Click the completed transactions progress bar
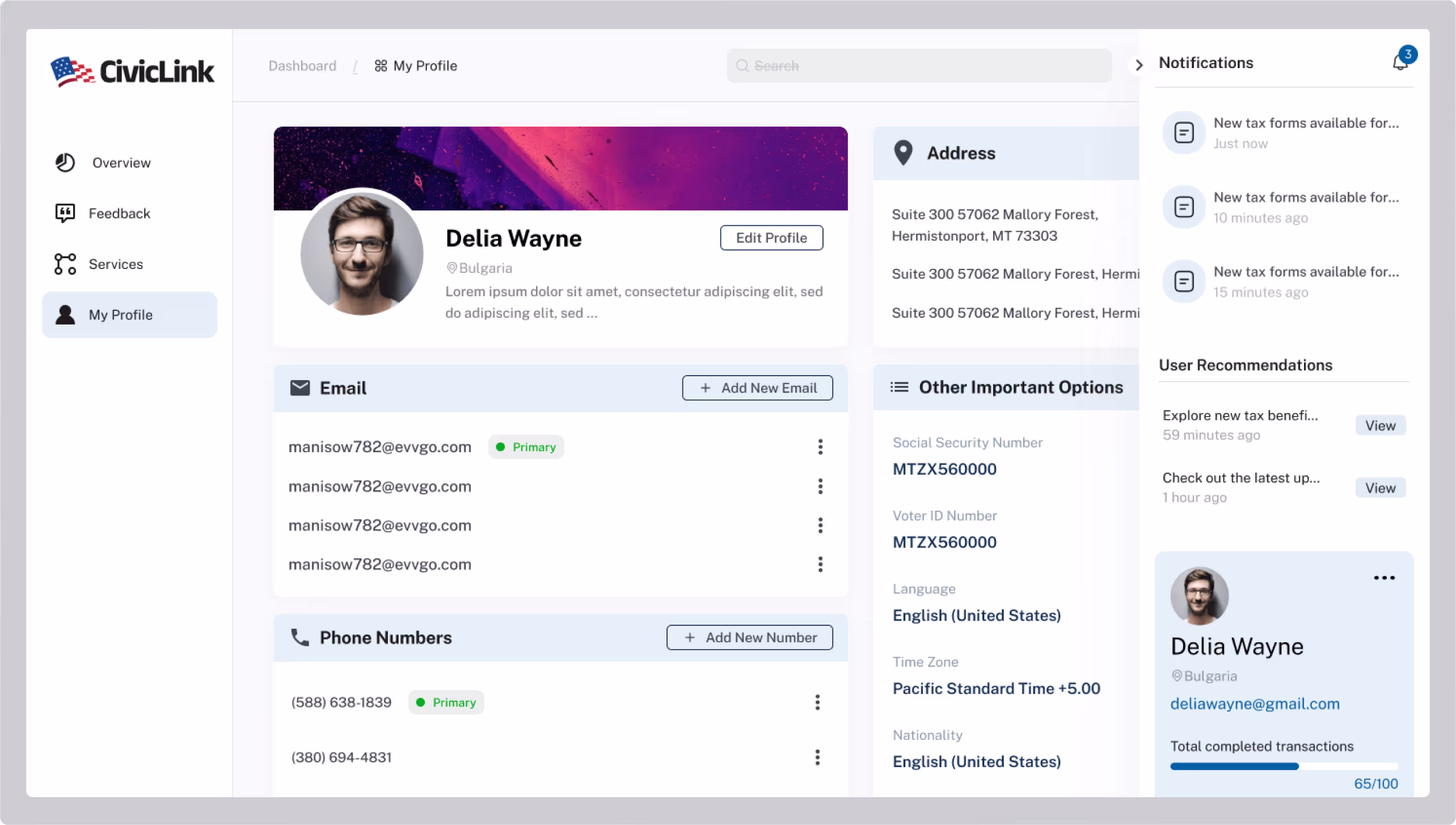Image resolution: width=1456 pixels, height=825 pixels. (1284, 767)
